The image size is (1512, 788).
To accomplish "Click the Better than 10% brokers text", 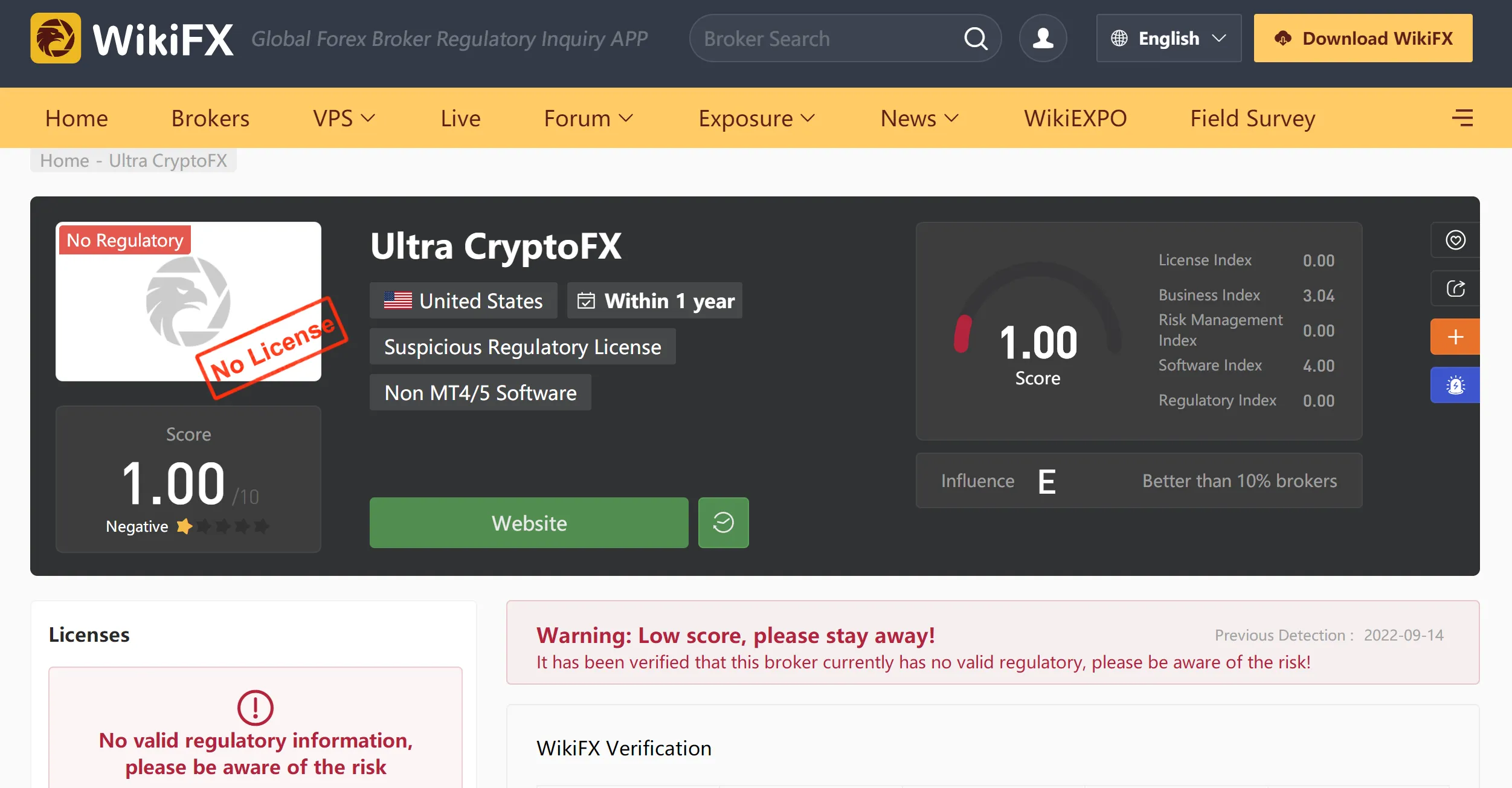I will pyautogui.click(x=1240, y=481).
